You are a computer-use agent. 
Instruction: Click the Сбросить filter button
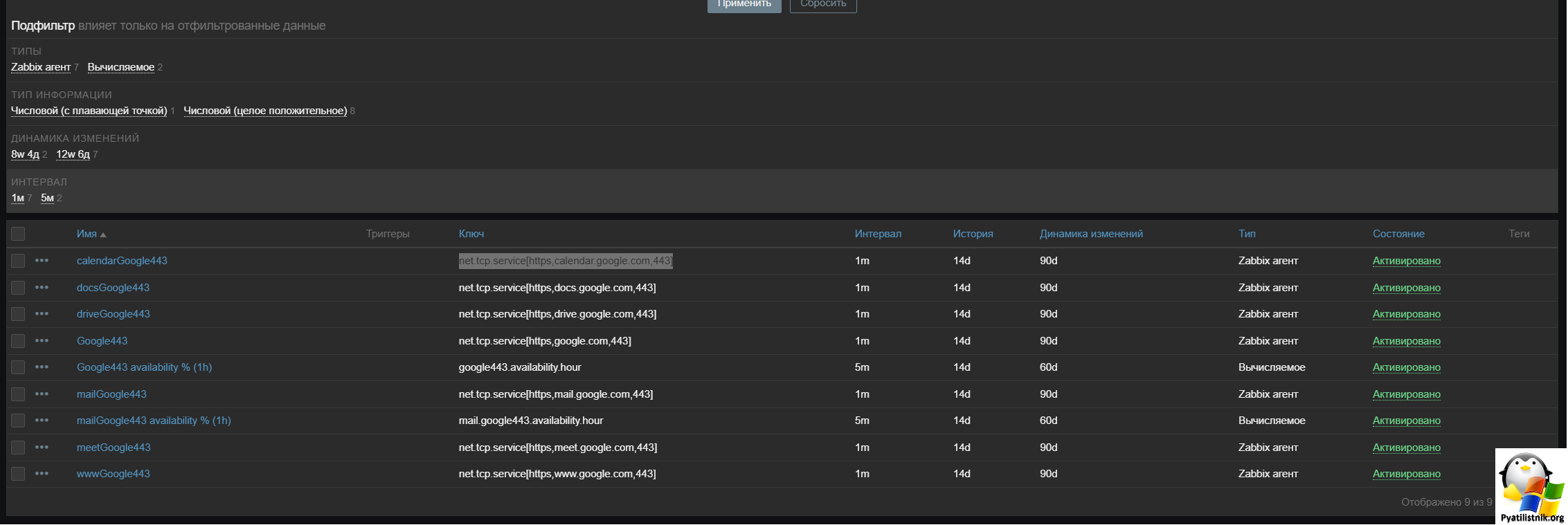click(x=823, y=4)
